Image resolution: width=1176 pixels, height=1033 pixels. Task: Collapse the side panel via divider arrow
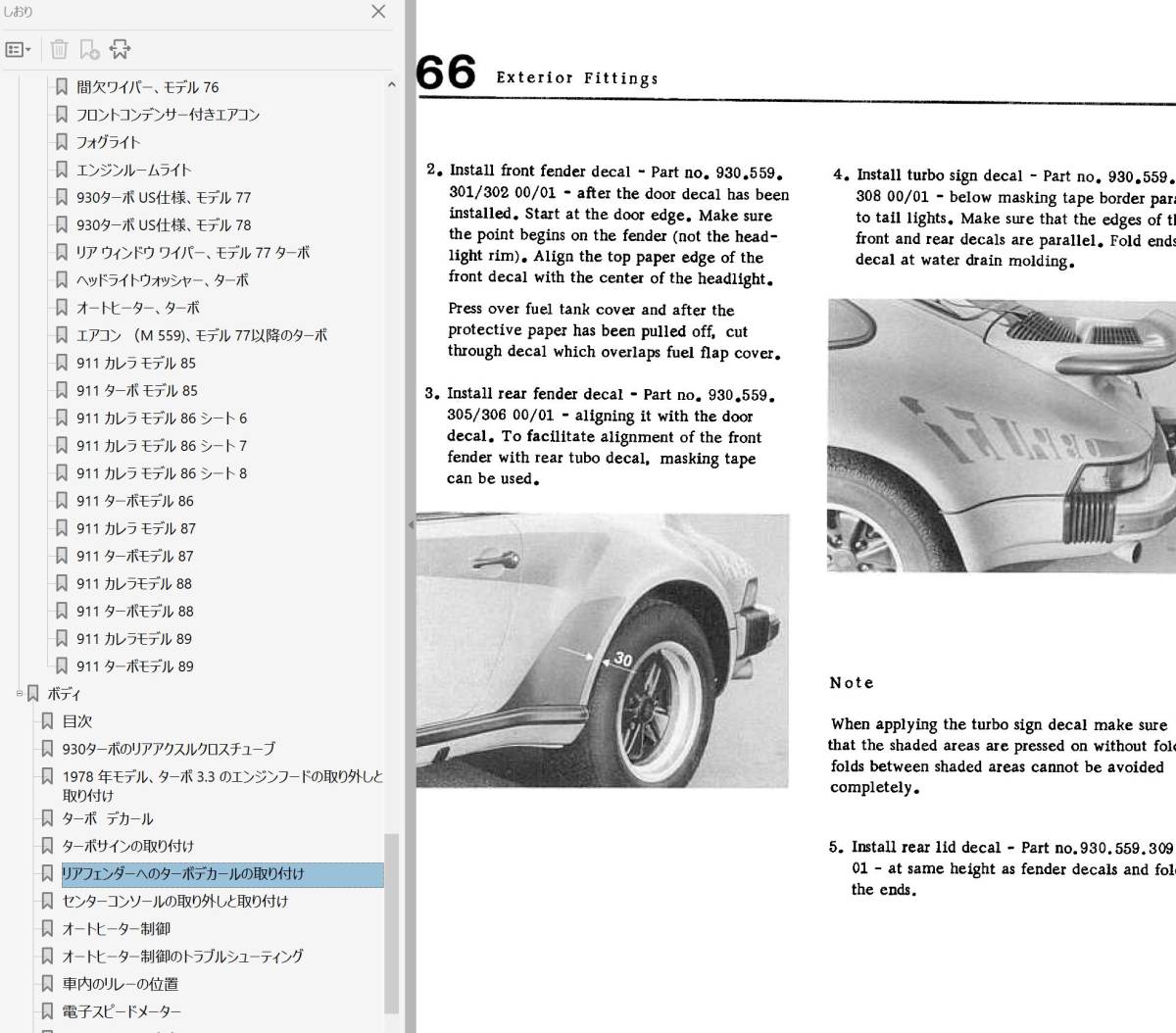coord(411,524)
